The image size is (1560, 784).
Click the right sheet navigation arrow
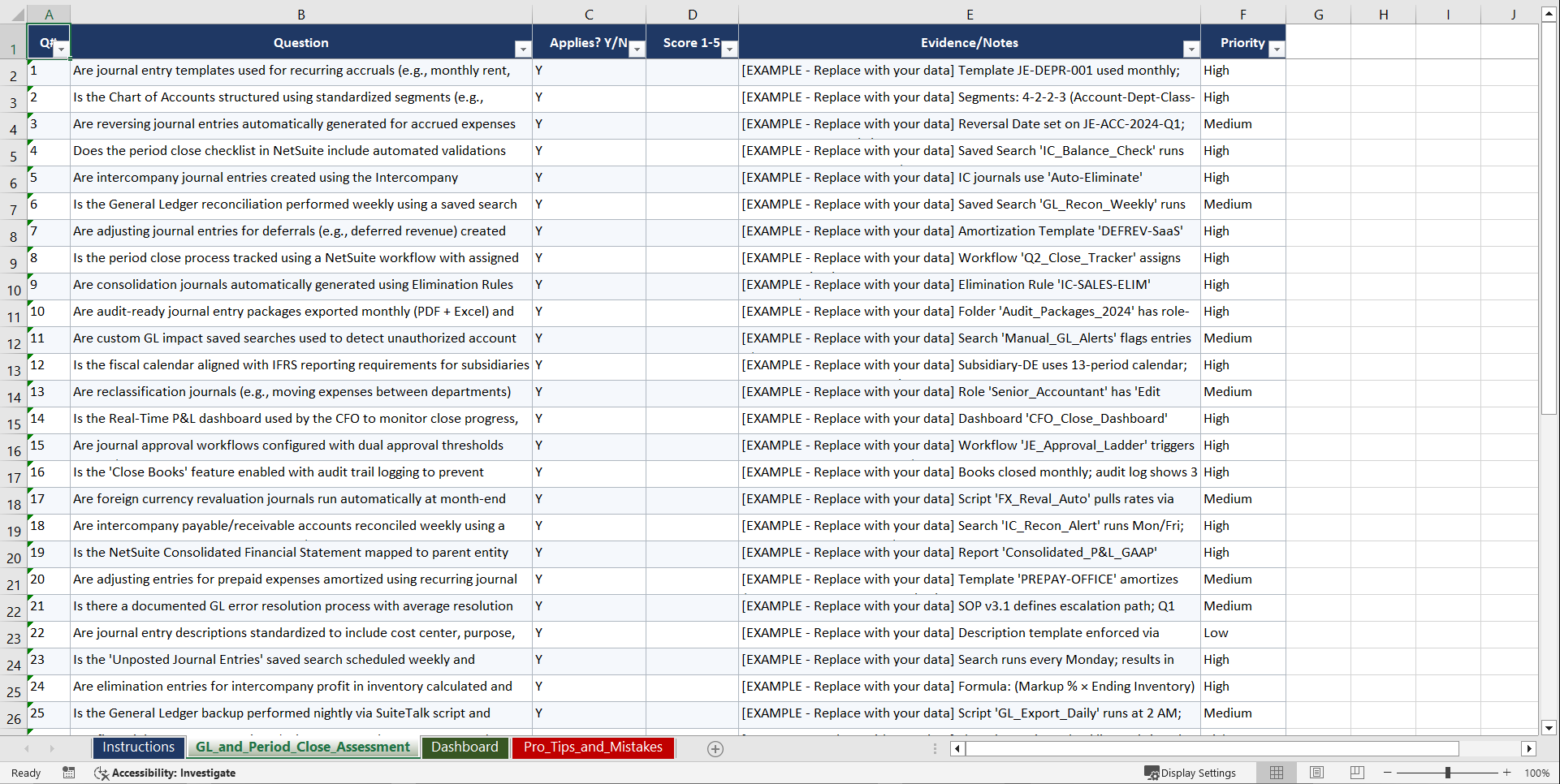click(53, 748)
